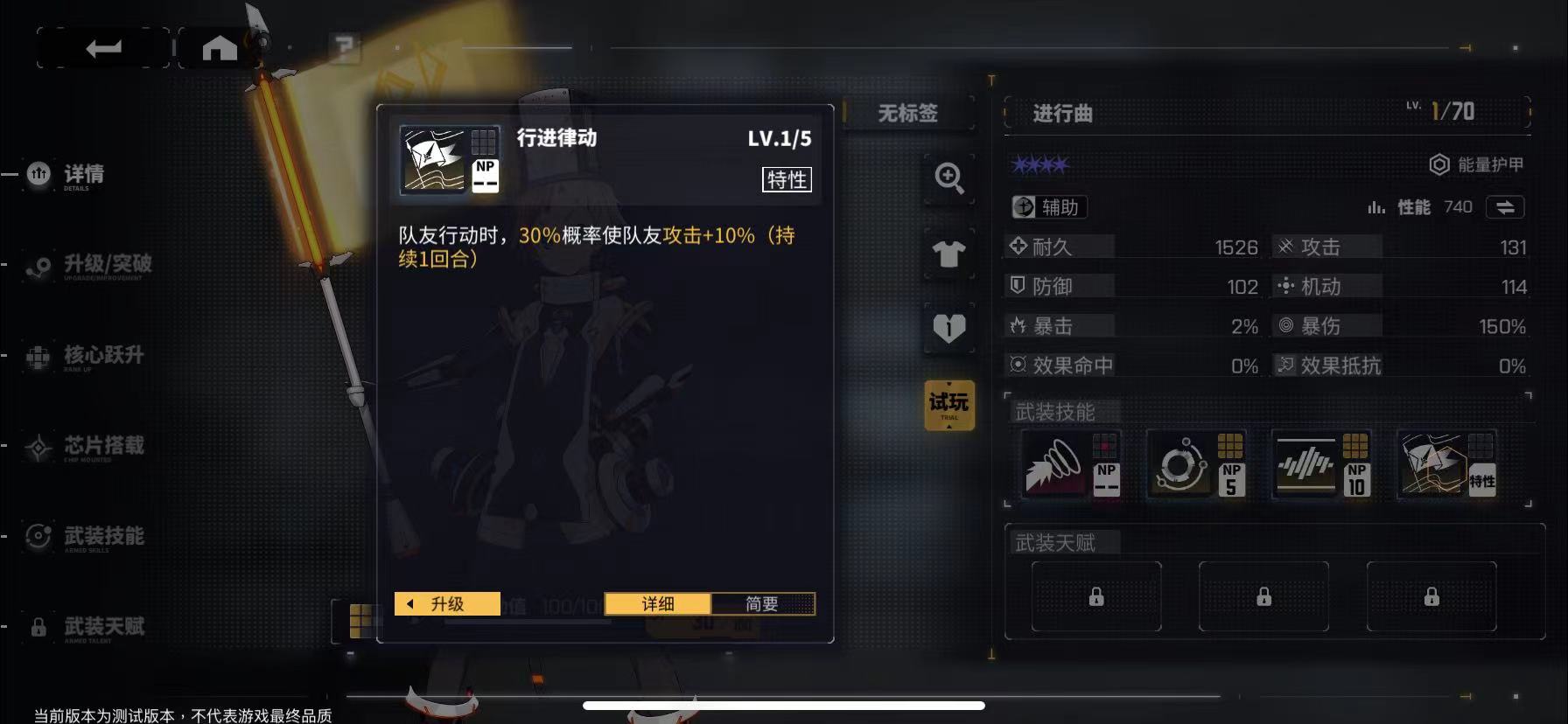Open the 无标签 tag selector
Viewport: 1568px width, 724px height.
[908, 114]
